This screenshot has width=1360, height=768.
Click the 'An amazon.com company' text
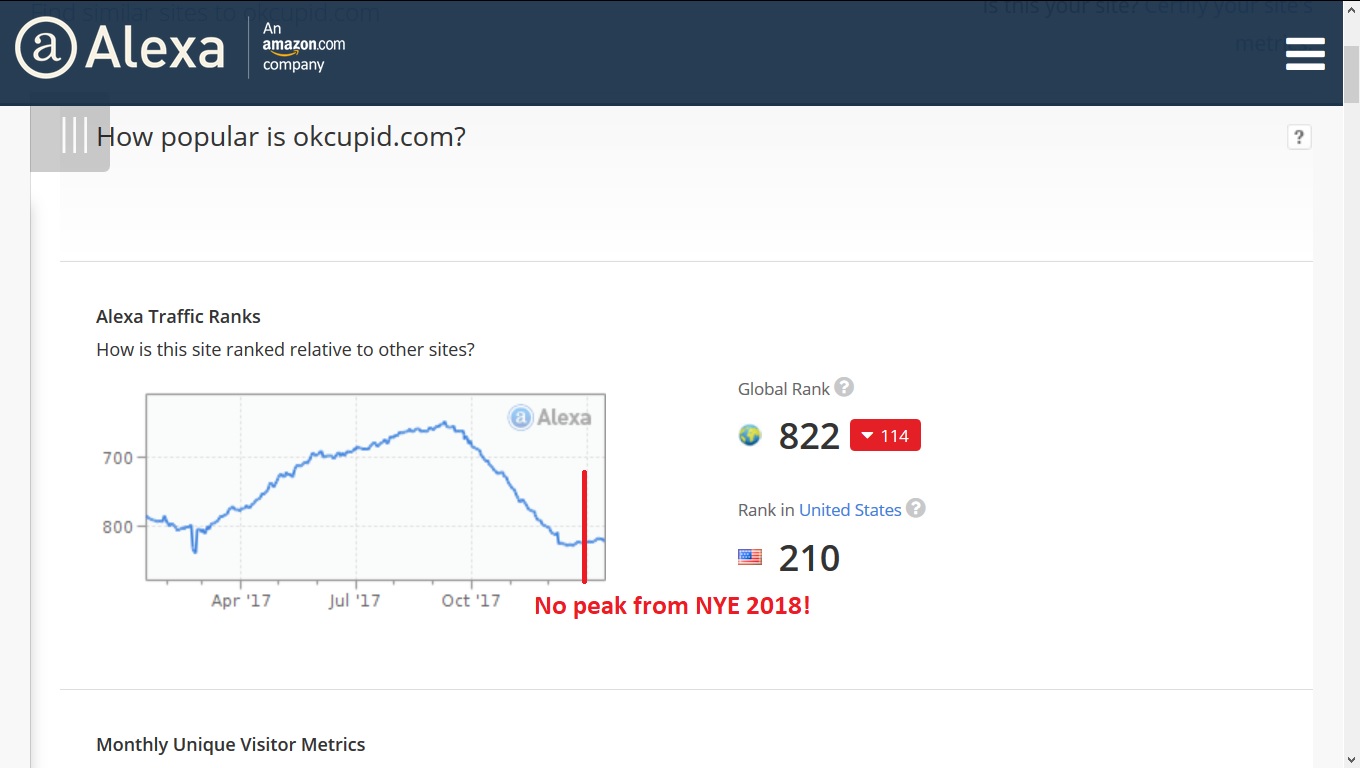pyautogui.click(x=304, y=47)
